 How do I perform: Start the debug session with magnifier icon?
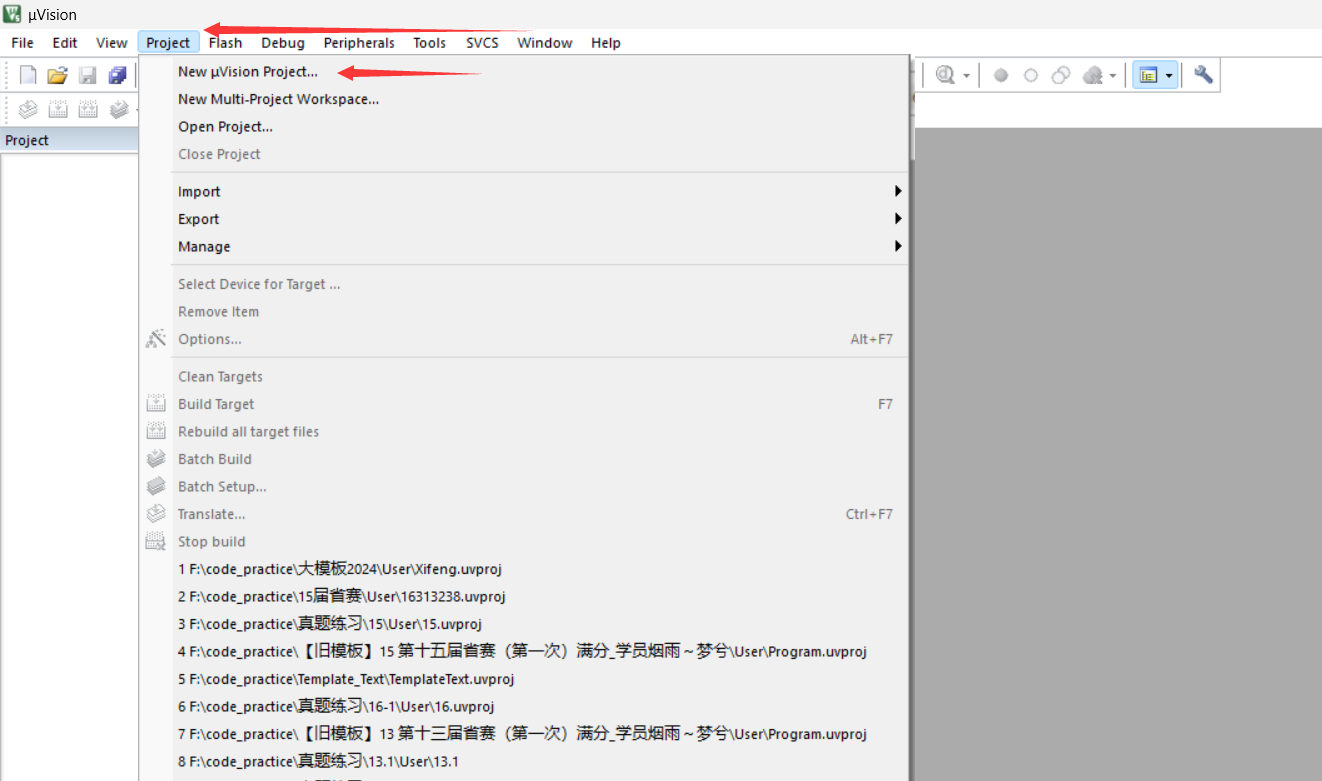coord(945,75)
